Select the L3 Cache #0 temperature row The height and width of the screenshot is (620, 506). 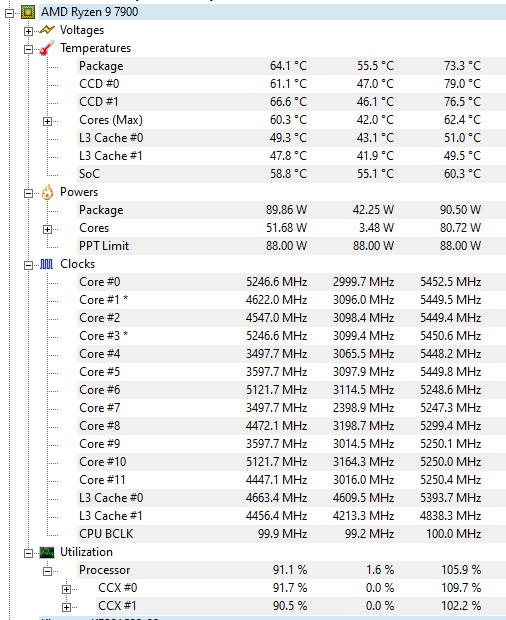291,138
